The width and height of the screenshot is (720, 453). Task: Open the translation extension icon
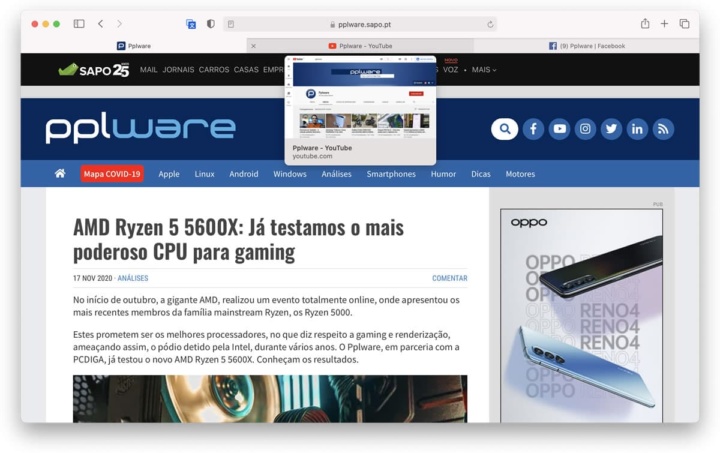point(191,23)
